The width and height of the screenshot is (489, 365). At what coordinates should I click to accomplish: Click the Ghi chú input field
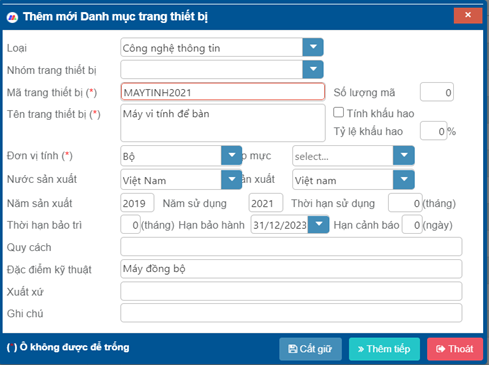(291, 313)
